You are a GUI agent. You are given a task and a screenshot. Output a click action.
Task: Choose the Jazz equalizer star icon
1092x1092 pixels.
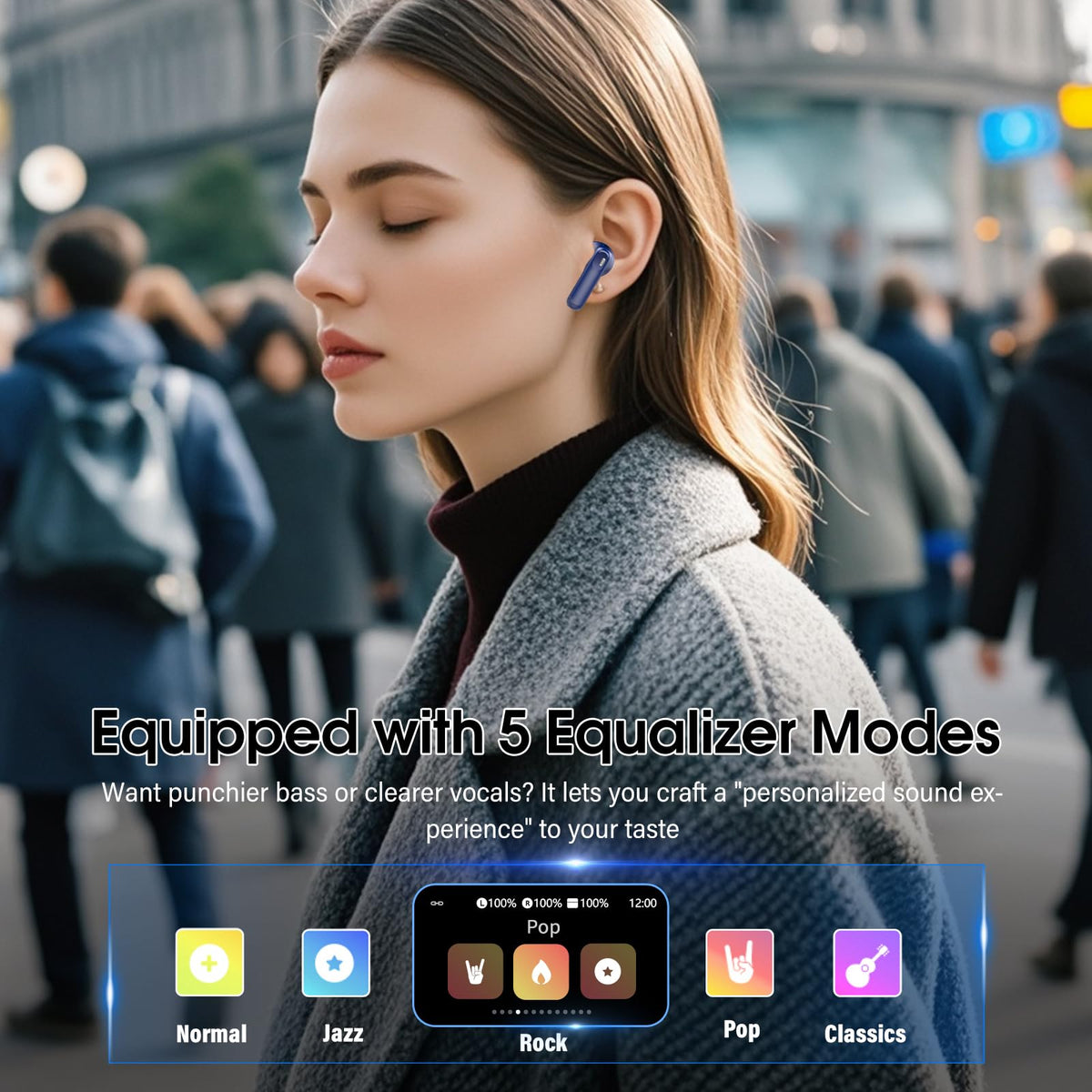[x=335, y=962]
